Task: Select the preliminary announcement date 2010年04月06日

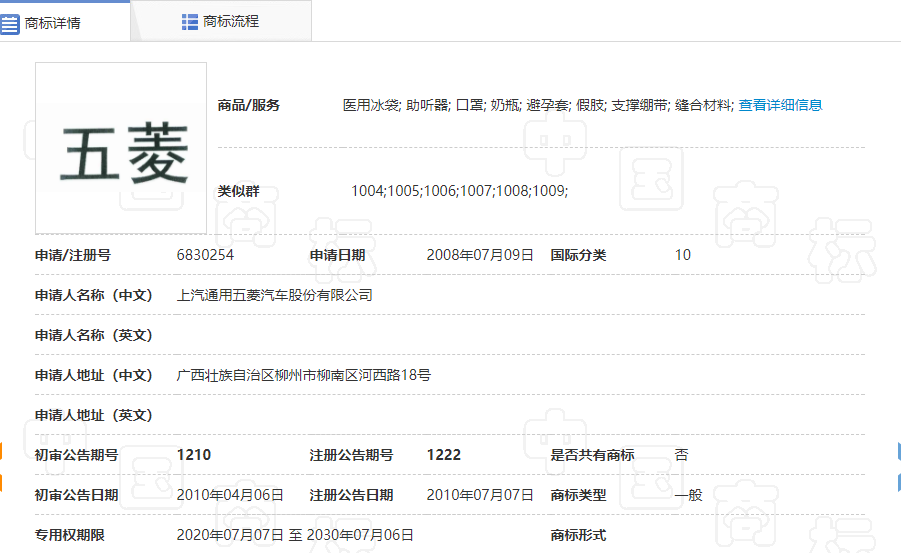Action: (x=230, y=495)
